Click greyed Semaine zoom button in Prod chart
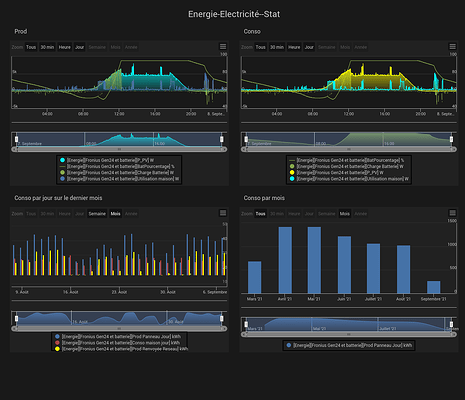Viewport: 465px width, 400px height. [x=97, y=47]
